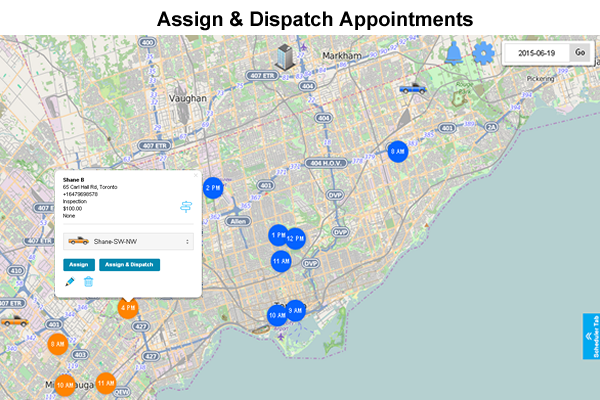The height and width of the screenshot is (400, 600).
Task: Select the orange 4 PM appointment marker
Action: tap(128, 308)
